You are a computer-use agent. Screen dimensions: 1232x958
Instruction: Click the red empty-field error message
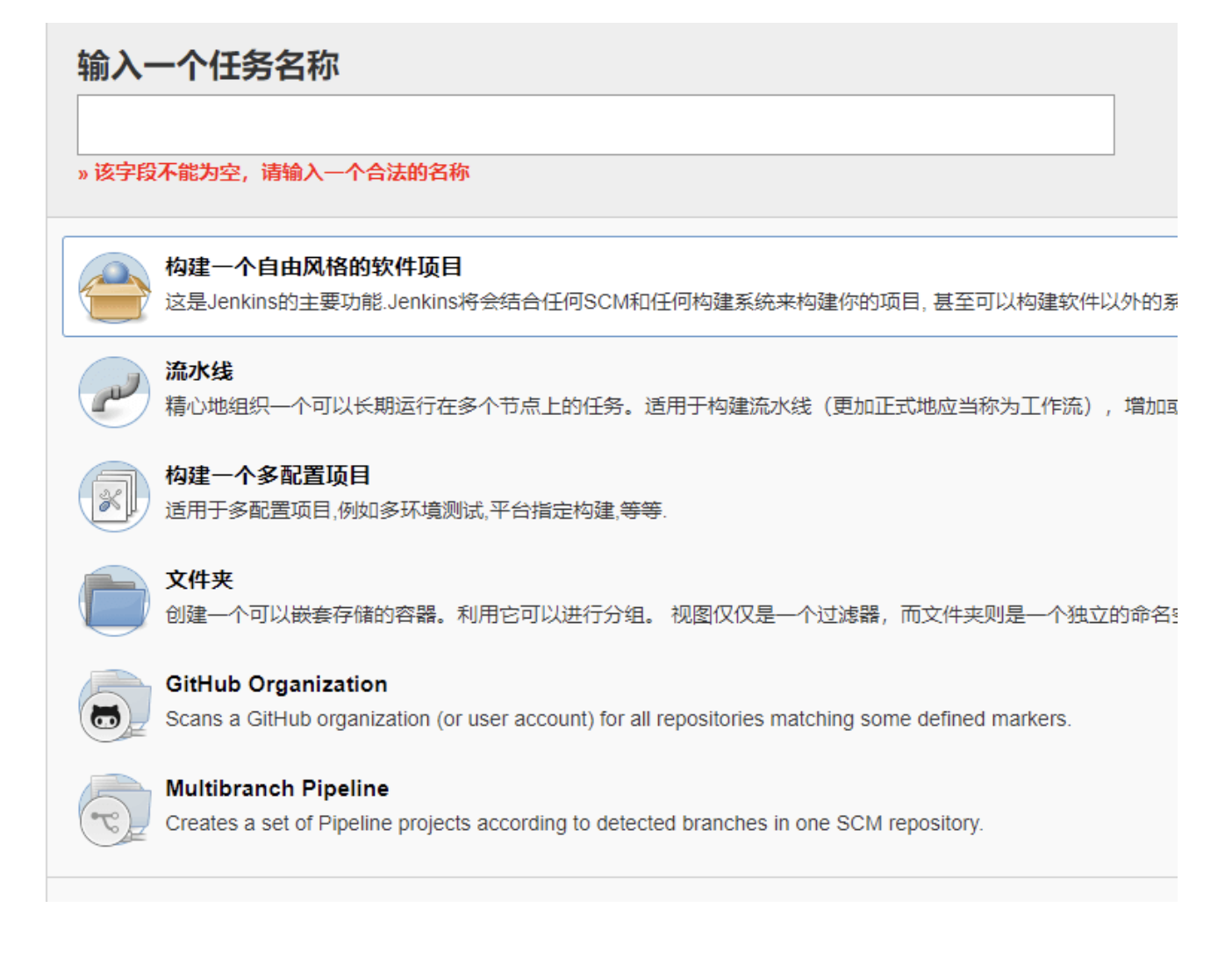274,172
